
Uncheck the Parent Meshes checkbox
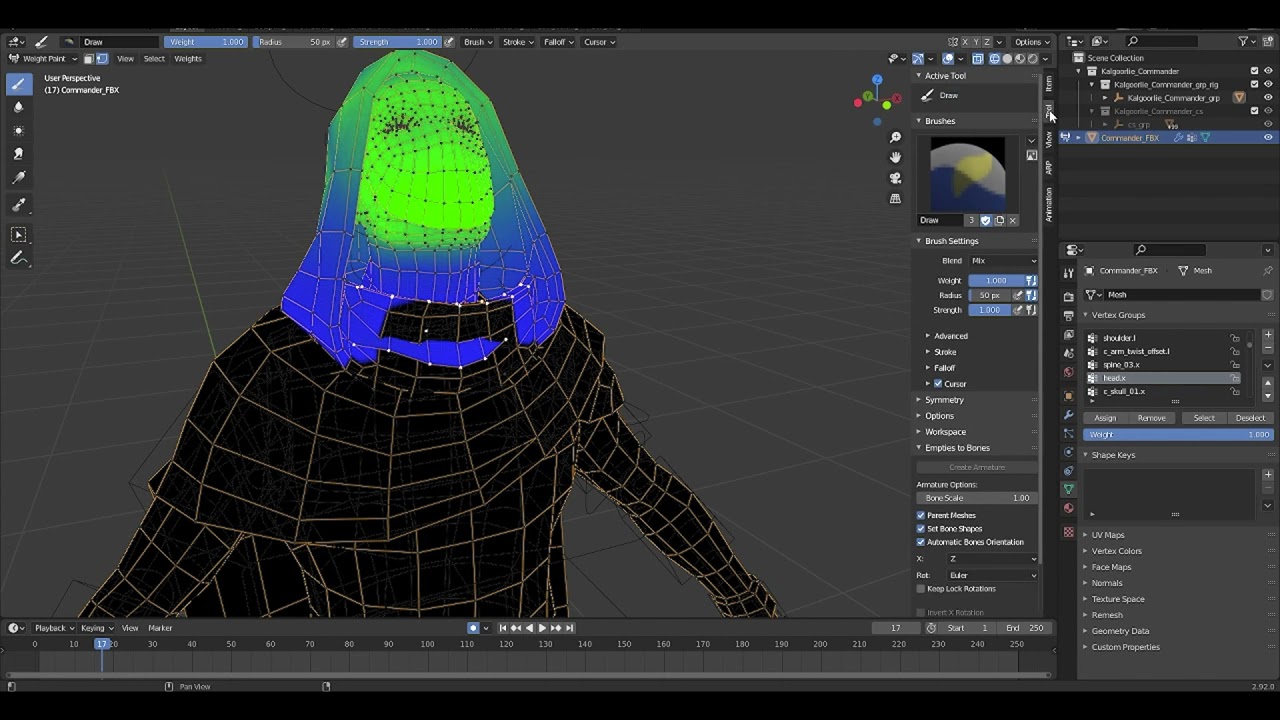coord(921,515)
